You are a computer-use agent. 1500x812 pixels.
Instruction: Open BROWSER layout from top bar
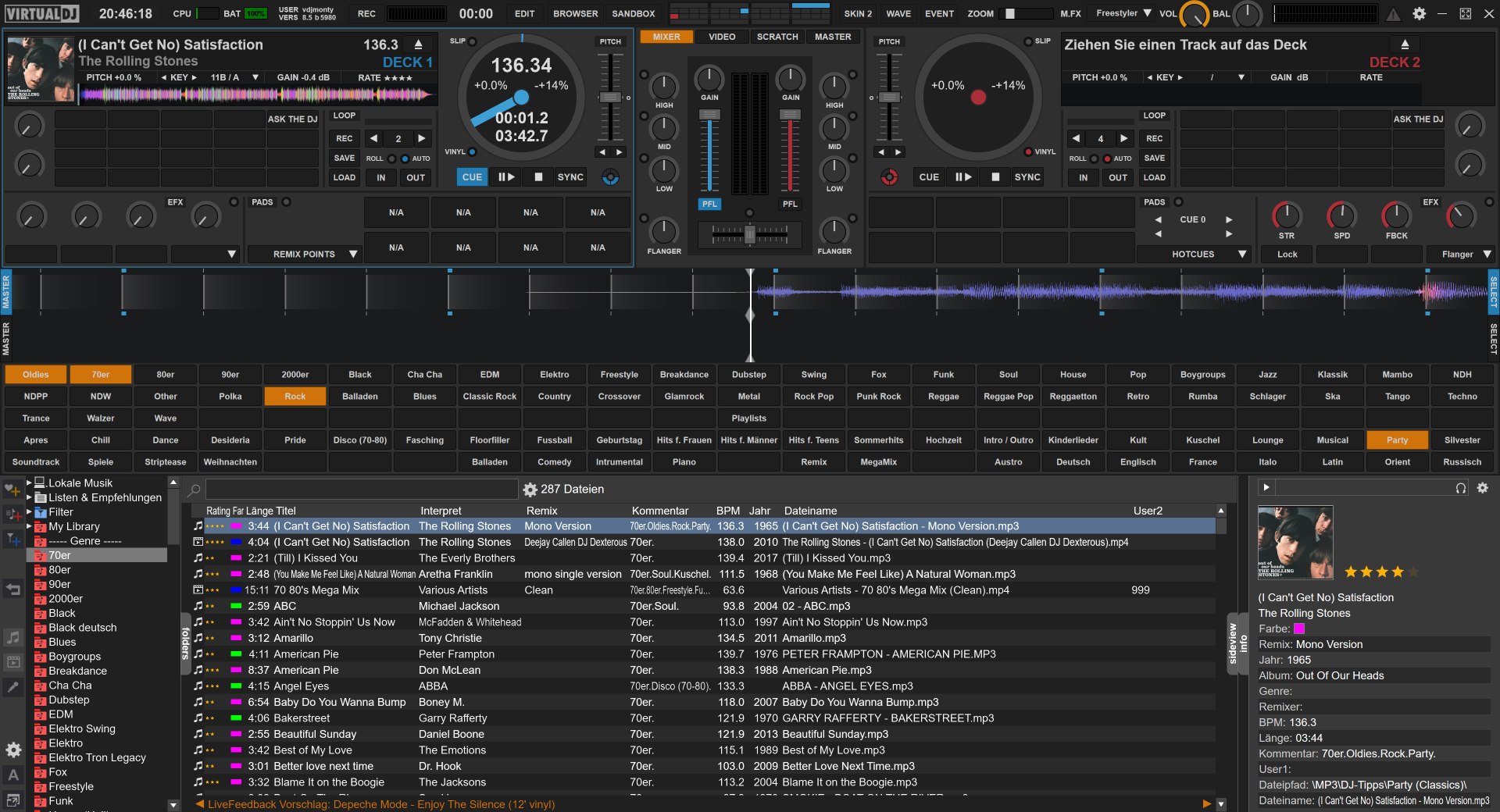point(575,13)
